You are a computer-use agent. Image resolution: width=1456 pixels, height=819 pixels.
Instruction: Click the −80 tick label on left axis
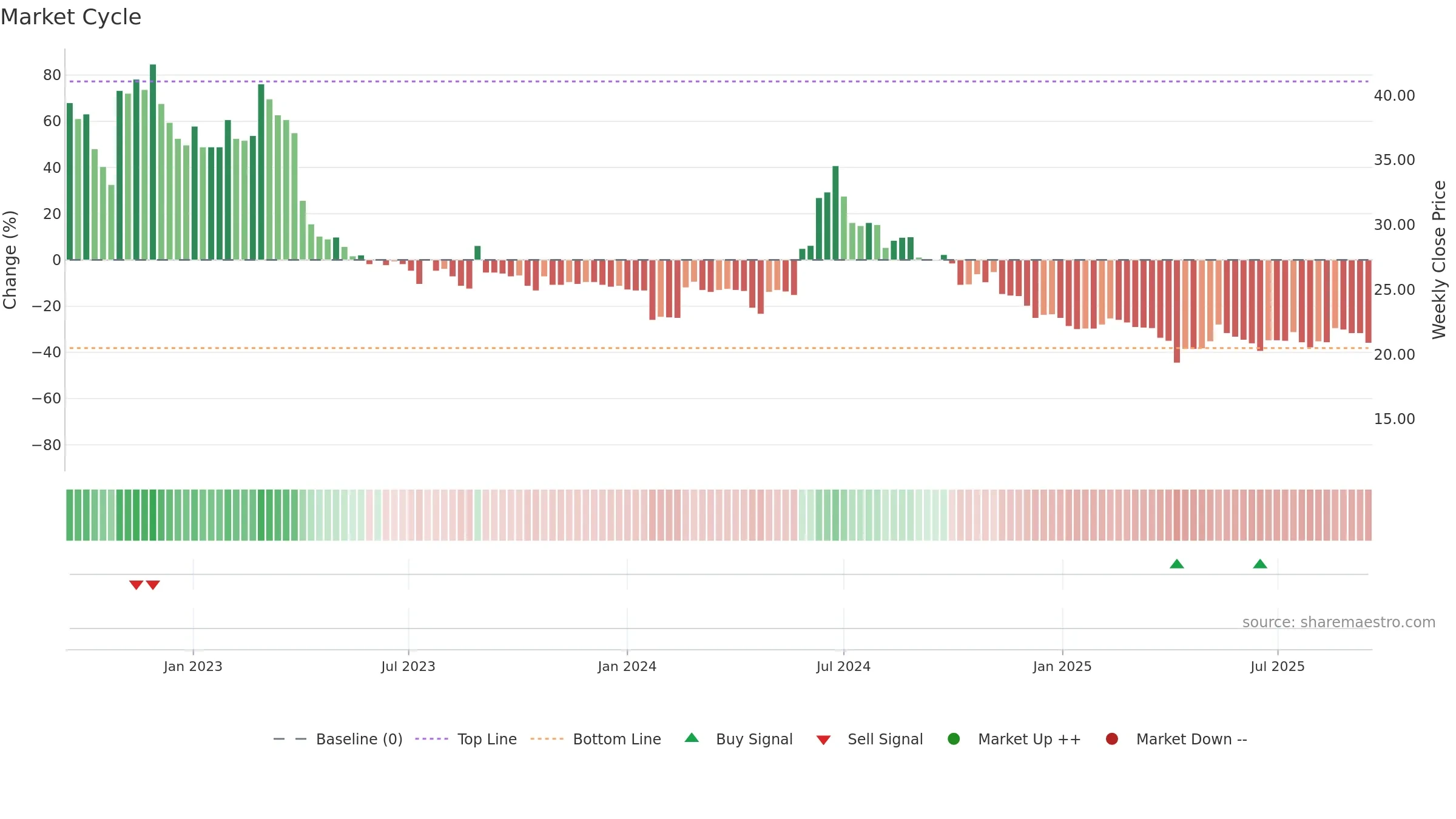click(47, 445)
